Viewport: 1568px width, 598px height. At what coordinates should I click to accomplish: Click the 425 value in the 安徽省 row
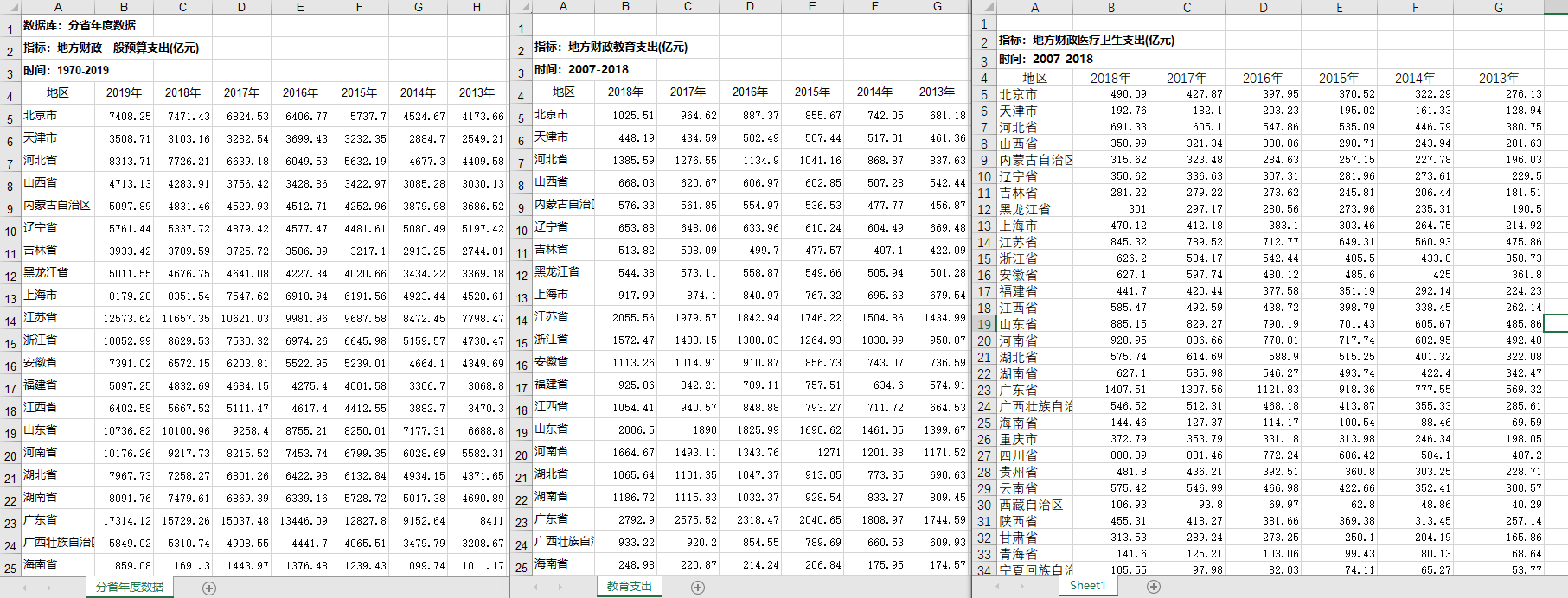tap(1415, 275)
